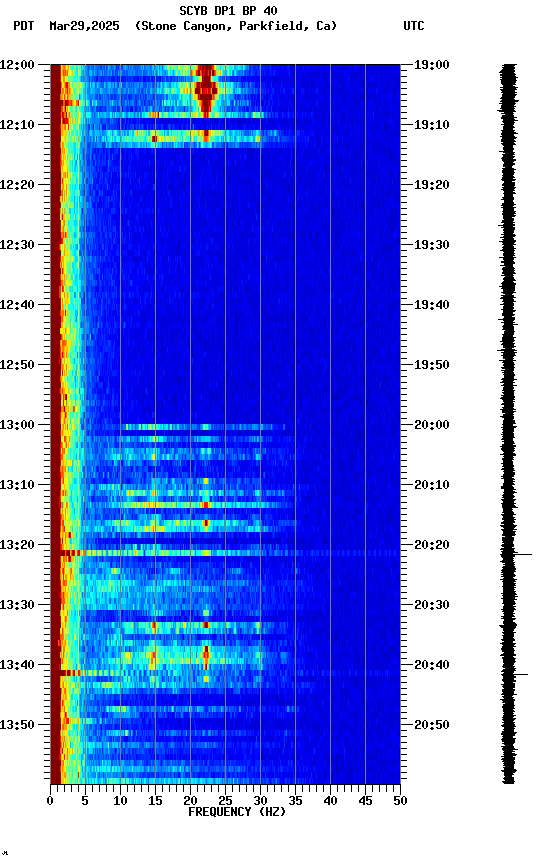The width and height of the screenshot is (552, 864).
Task: Click the "13:20" PDT time label
Action: 17,545
